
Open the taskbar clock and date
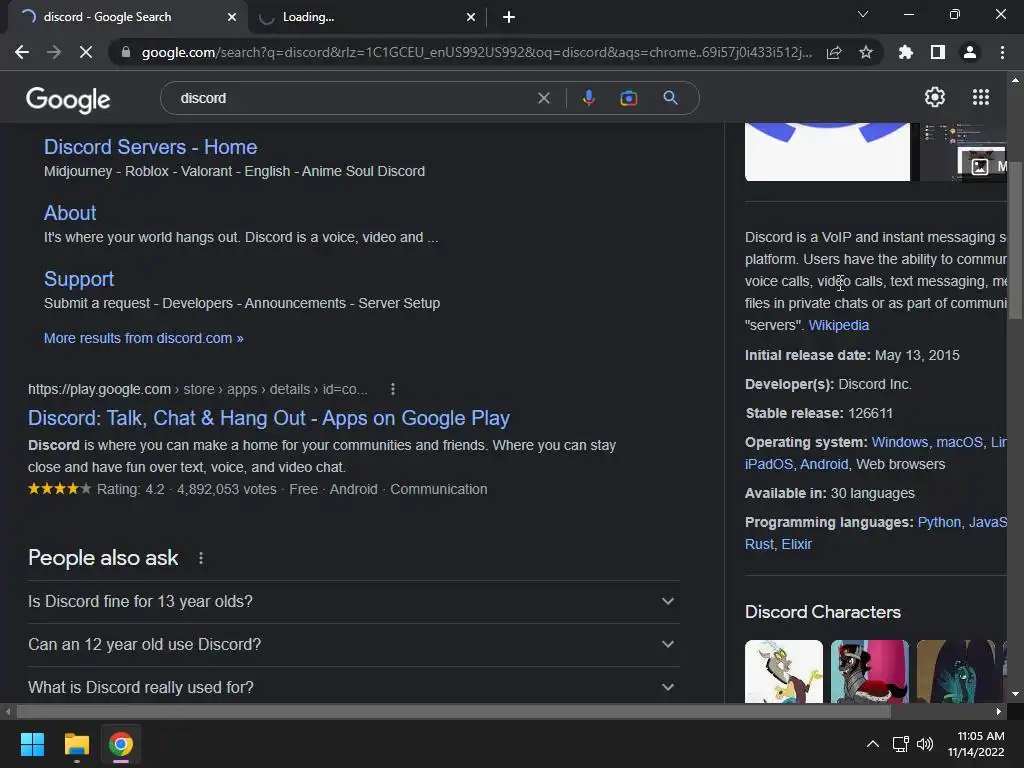tap(976, 744)
